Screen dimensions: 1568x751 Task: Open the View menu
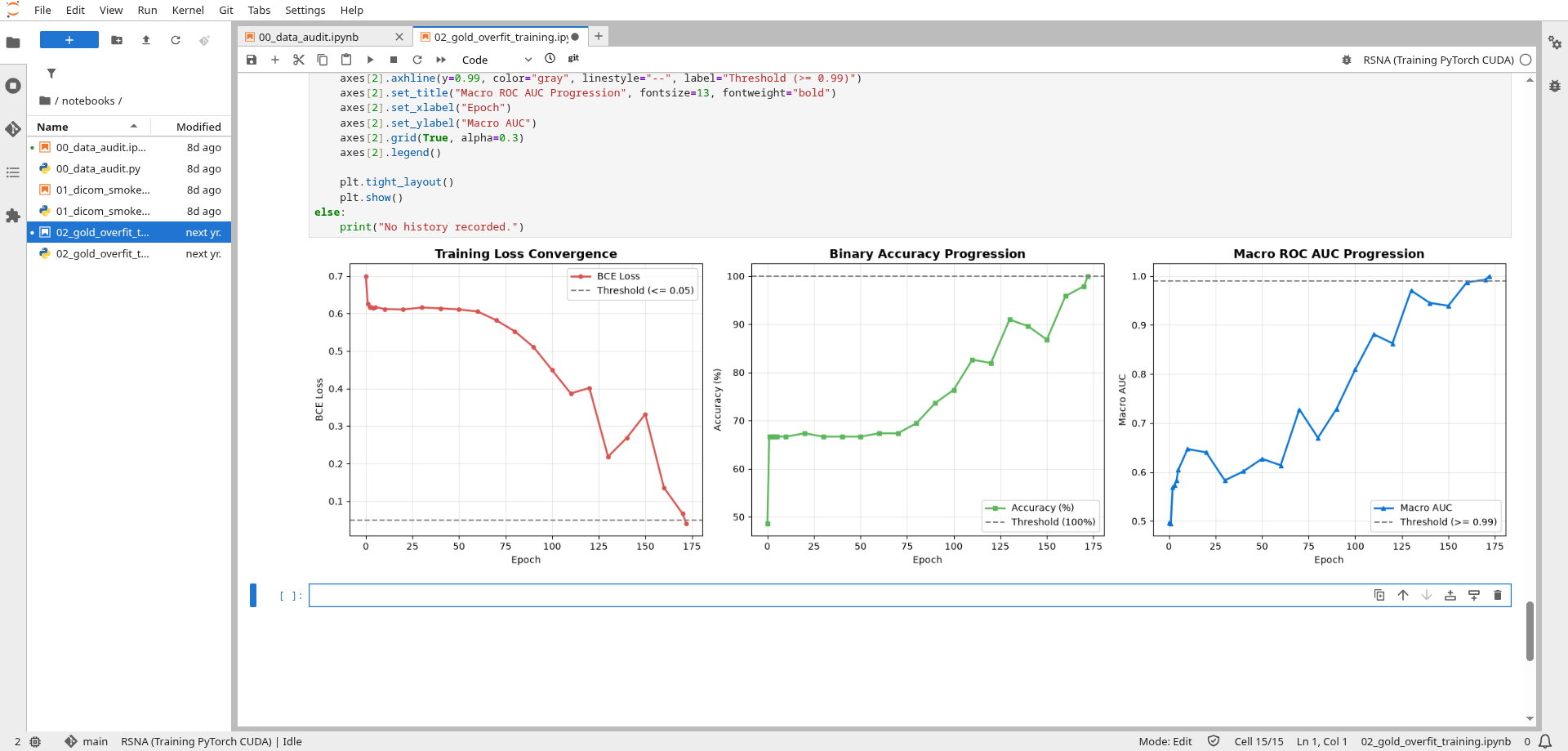pyautogui.click(x=111, y=10)
